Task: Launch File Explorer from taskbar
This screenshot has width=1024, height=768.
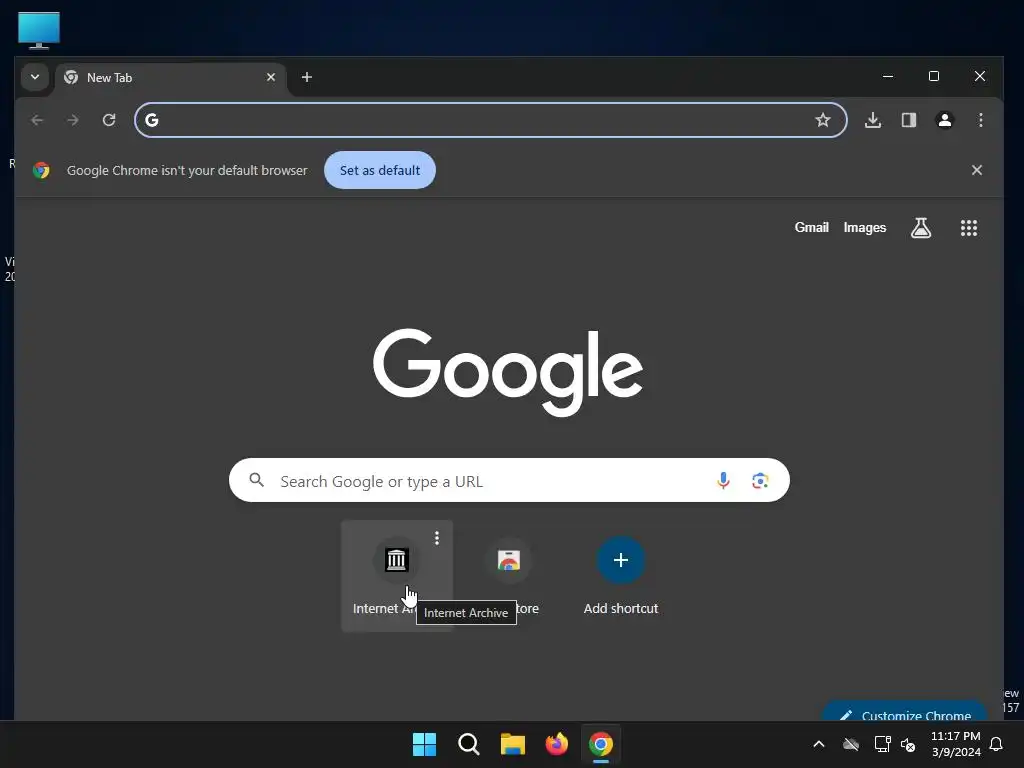Action: tap(513, 744)
